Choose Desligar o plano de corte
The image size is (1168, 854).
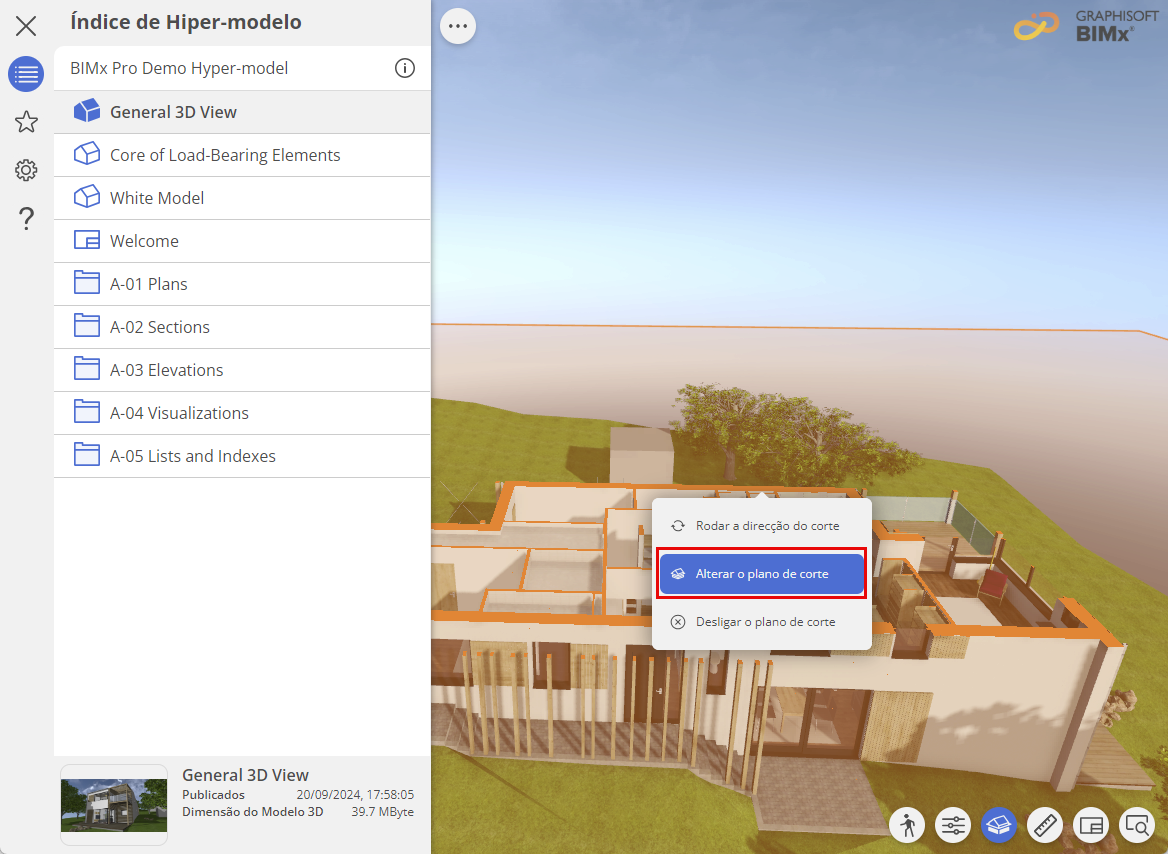(x=761, y=621)
